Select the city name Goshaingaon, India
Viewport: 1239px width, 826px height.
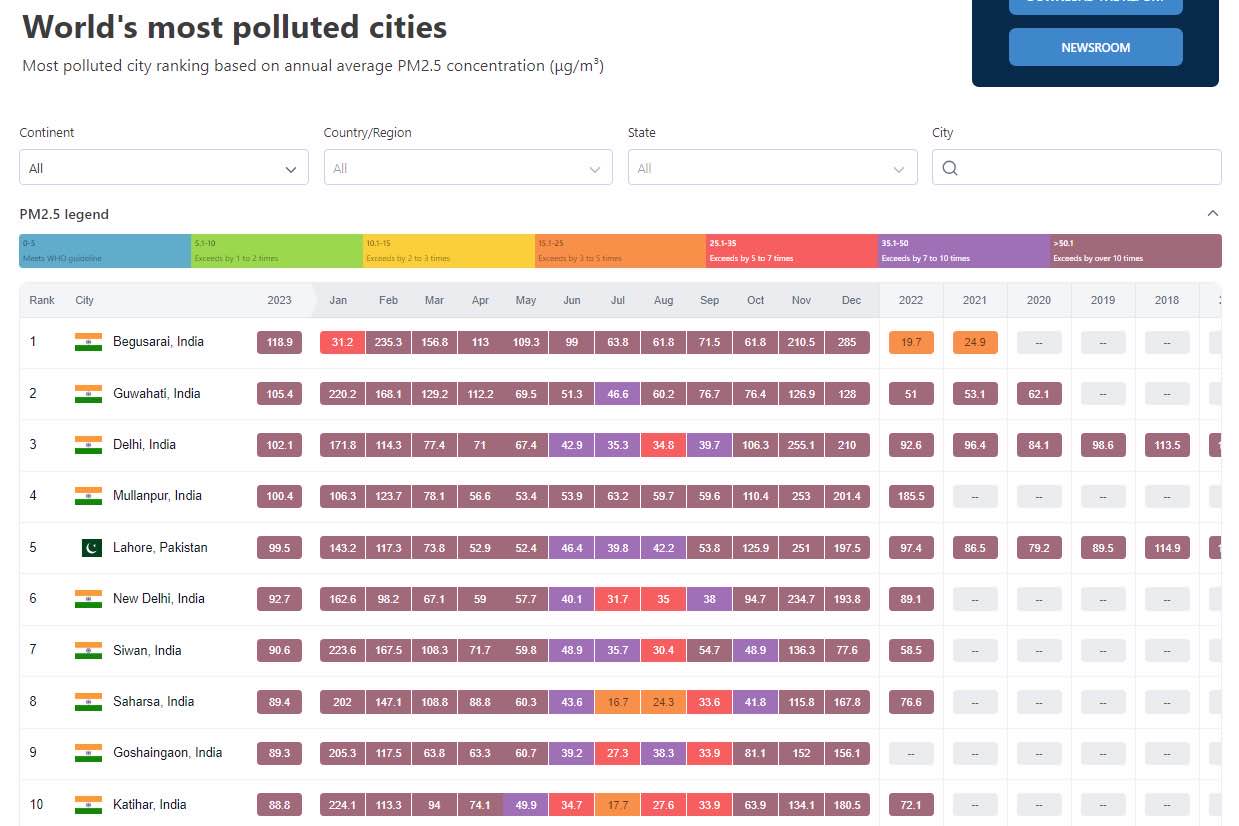[168, 753]
